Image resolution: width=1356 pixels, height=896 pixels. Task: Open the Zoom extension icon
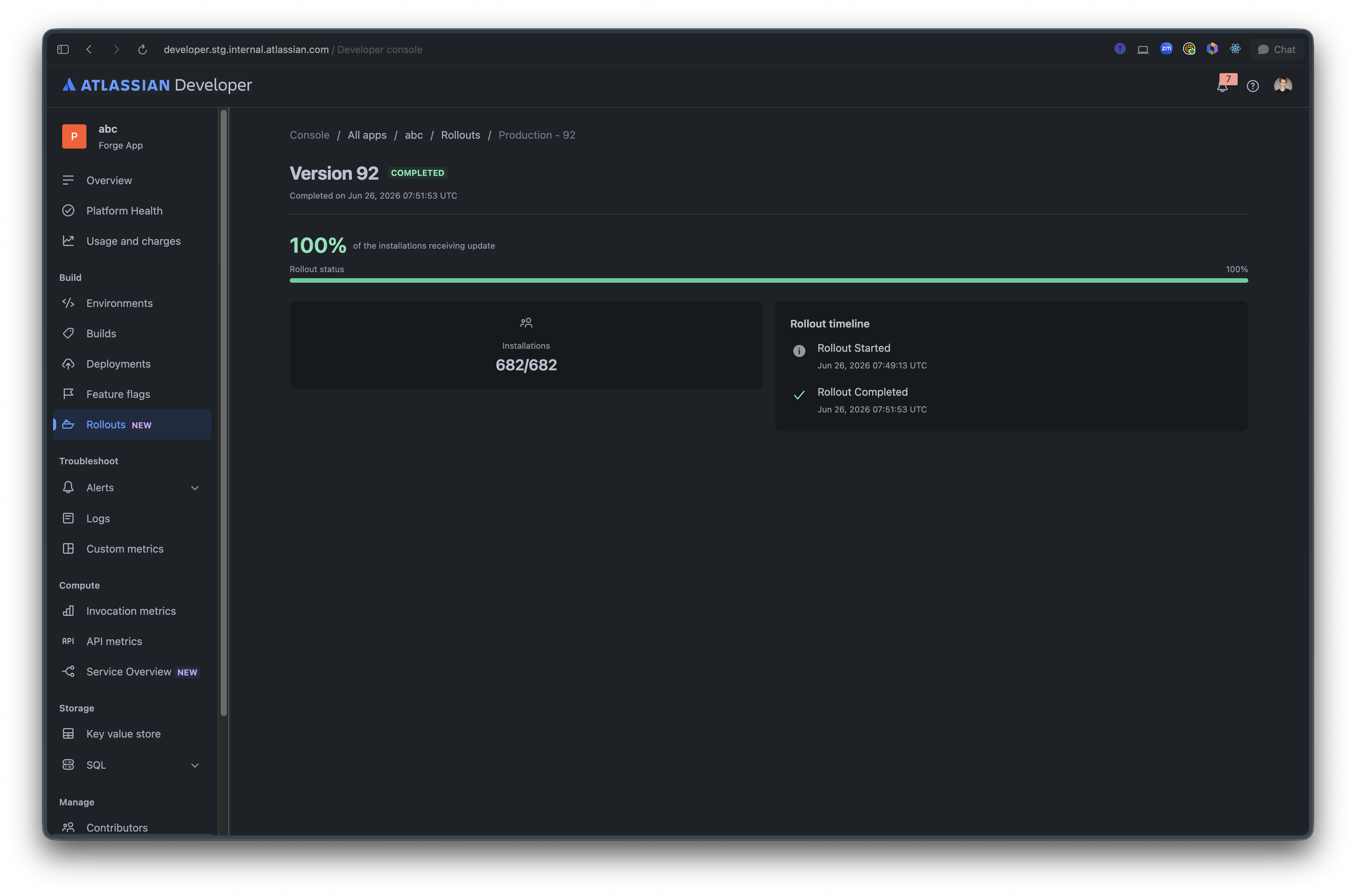click(1166, 49)
